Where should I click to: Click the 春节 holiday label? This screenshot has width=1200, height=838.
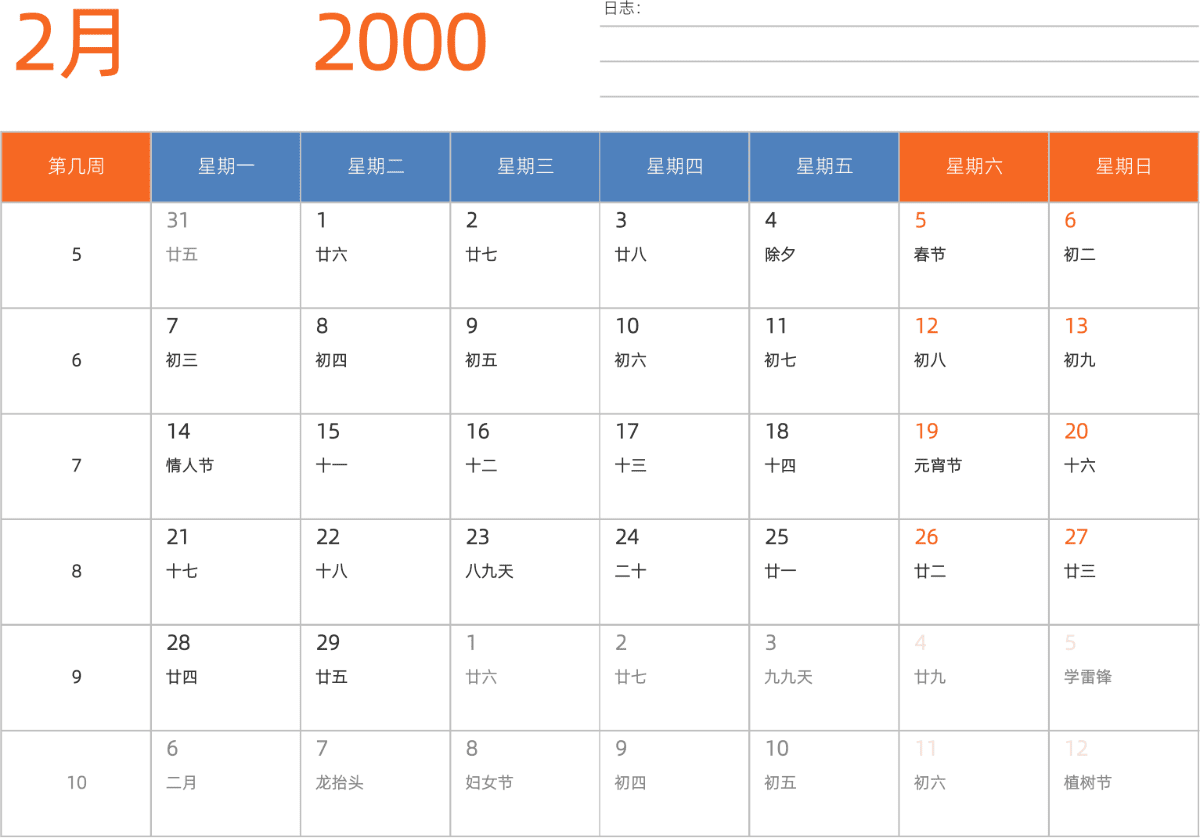click(x=930, y=255)
